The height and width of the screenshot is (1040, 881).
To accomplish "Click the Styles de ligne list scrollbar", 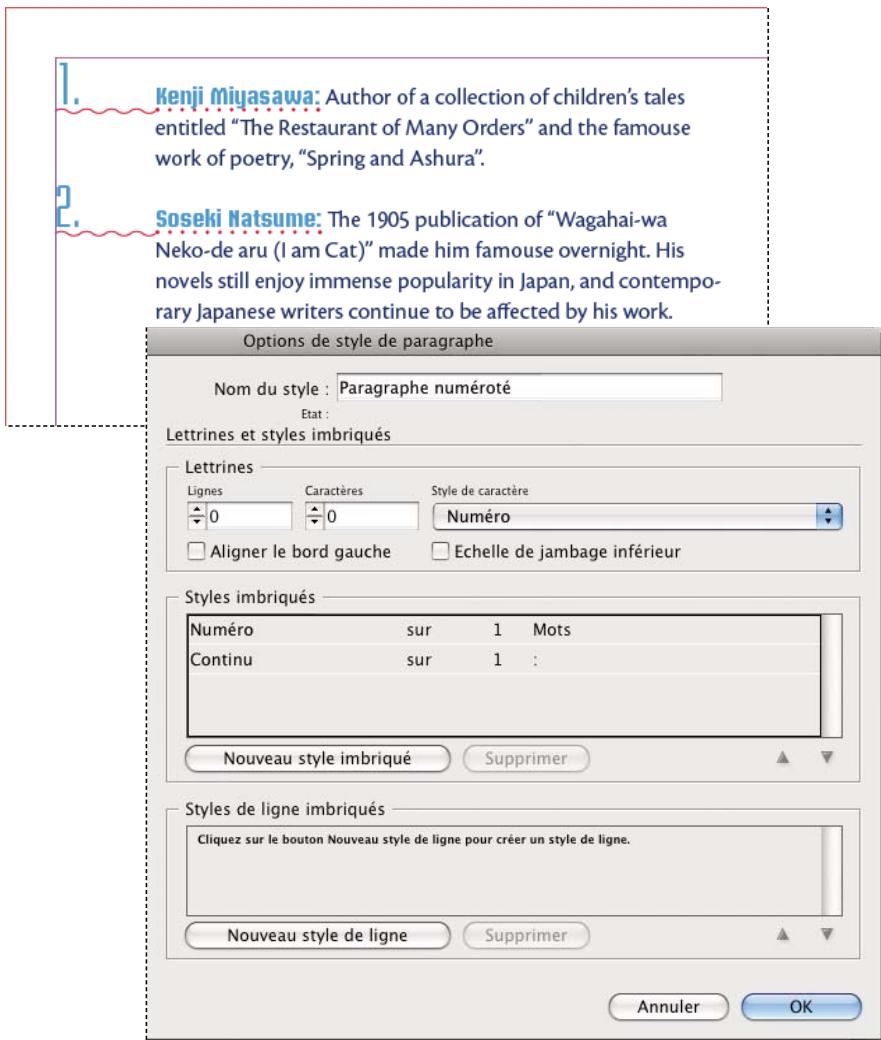I will point(832,871).
